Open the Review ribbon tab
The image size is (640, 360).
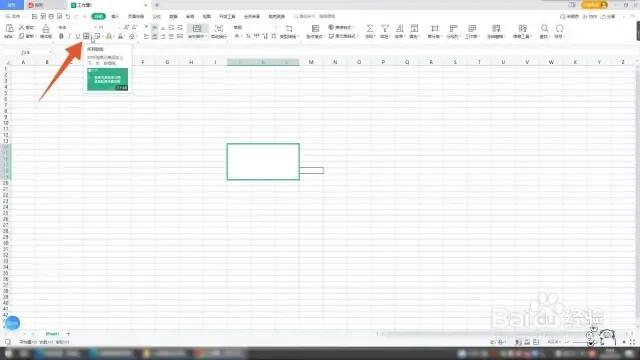190,16
